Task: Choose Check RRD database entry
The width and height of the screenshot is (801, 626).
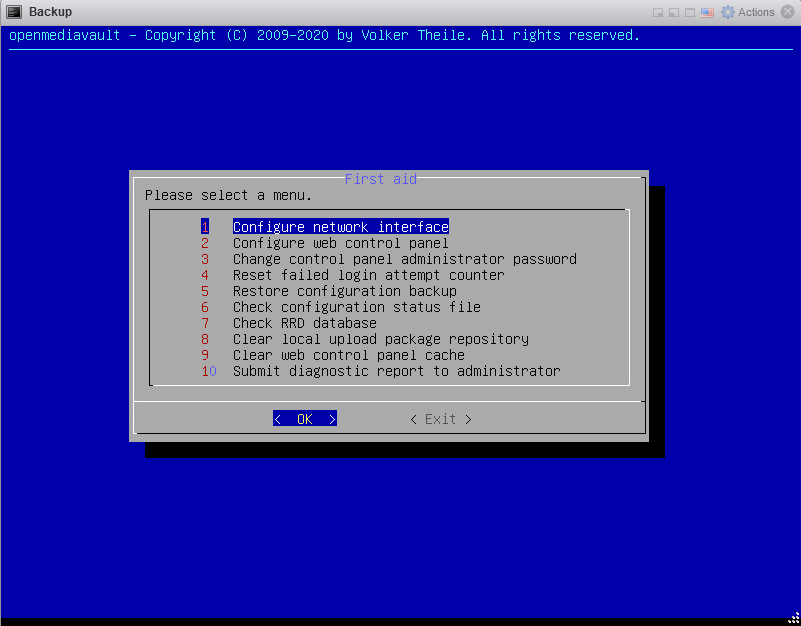Action: pos(304,323)
